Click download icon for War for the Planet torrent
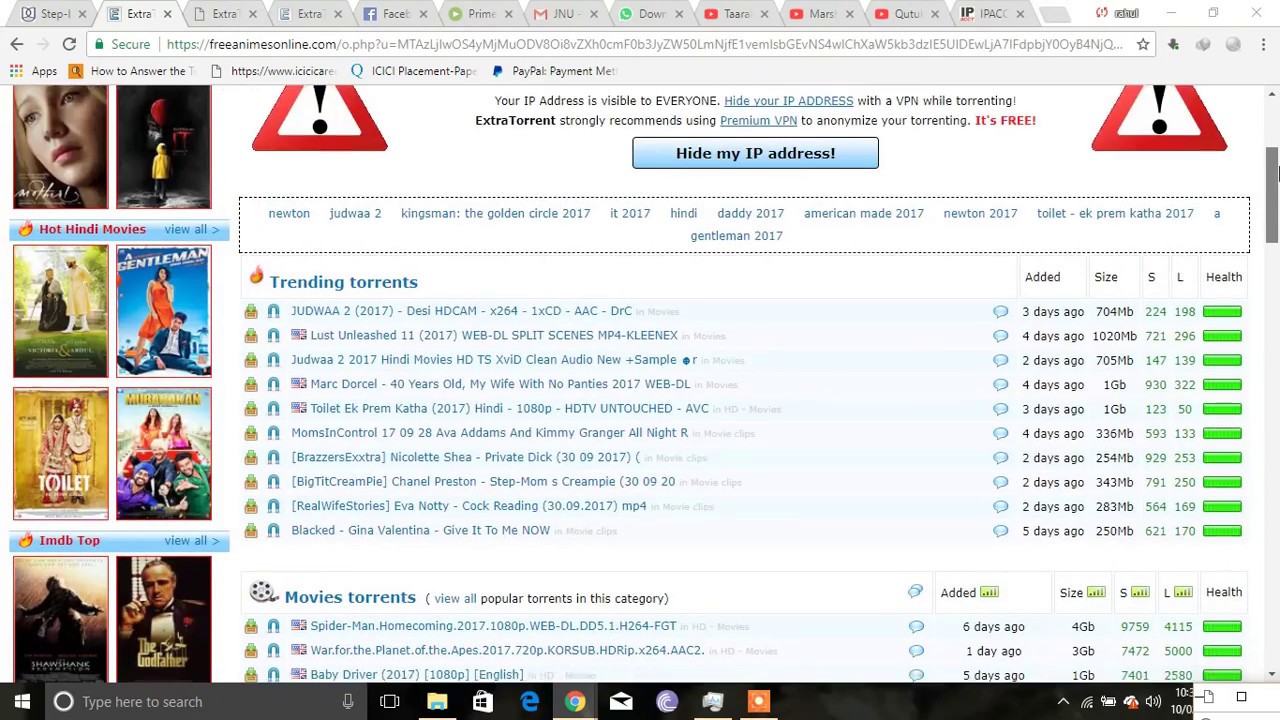 251,651
